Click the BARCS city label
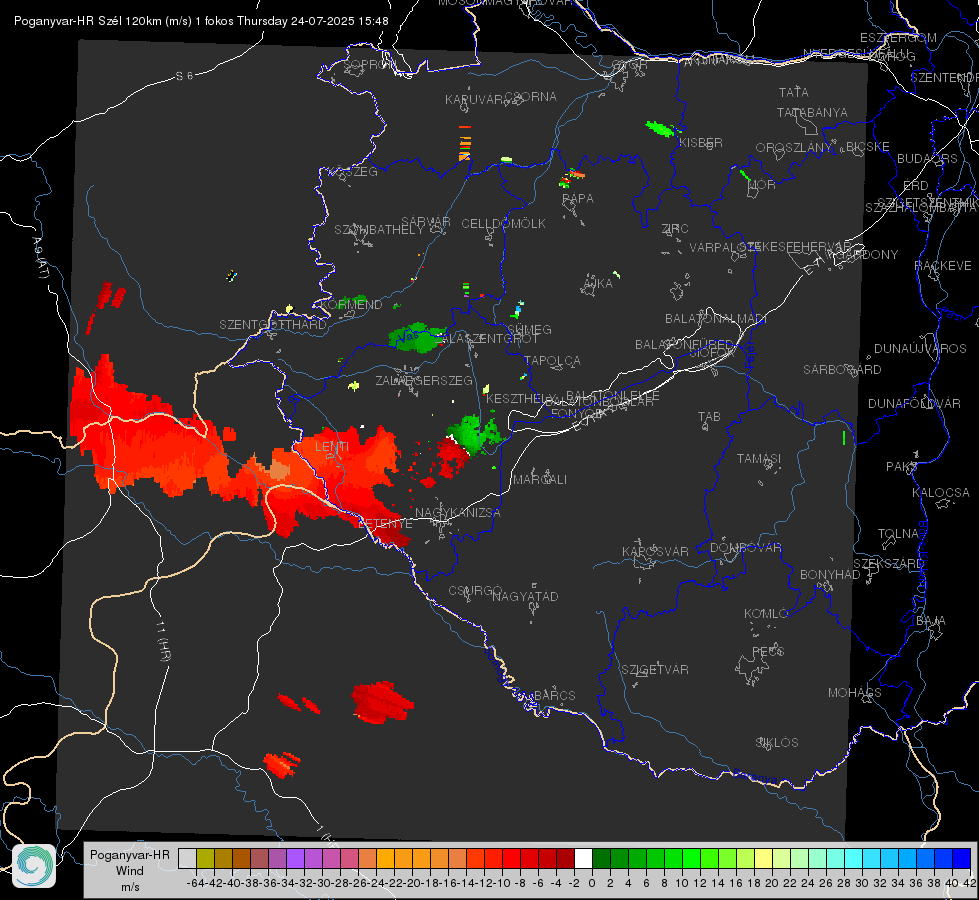979x900 pixels. (555, 695)
